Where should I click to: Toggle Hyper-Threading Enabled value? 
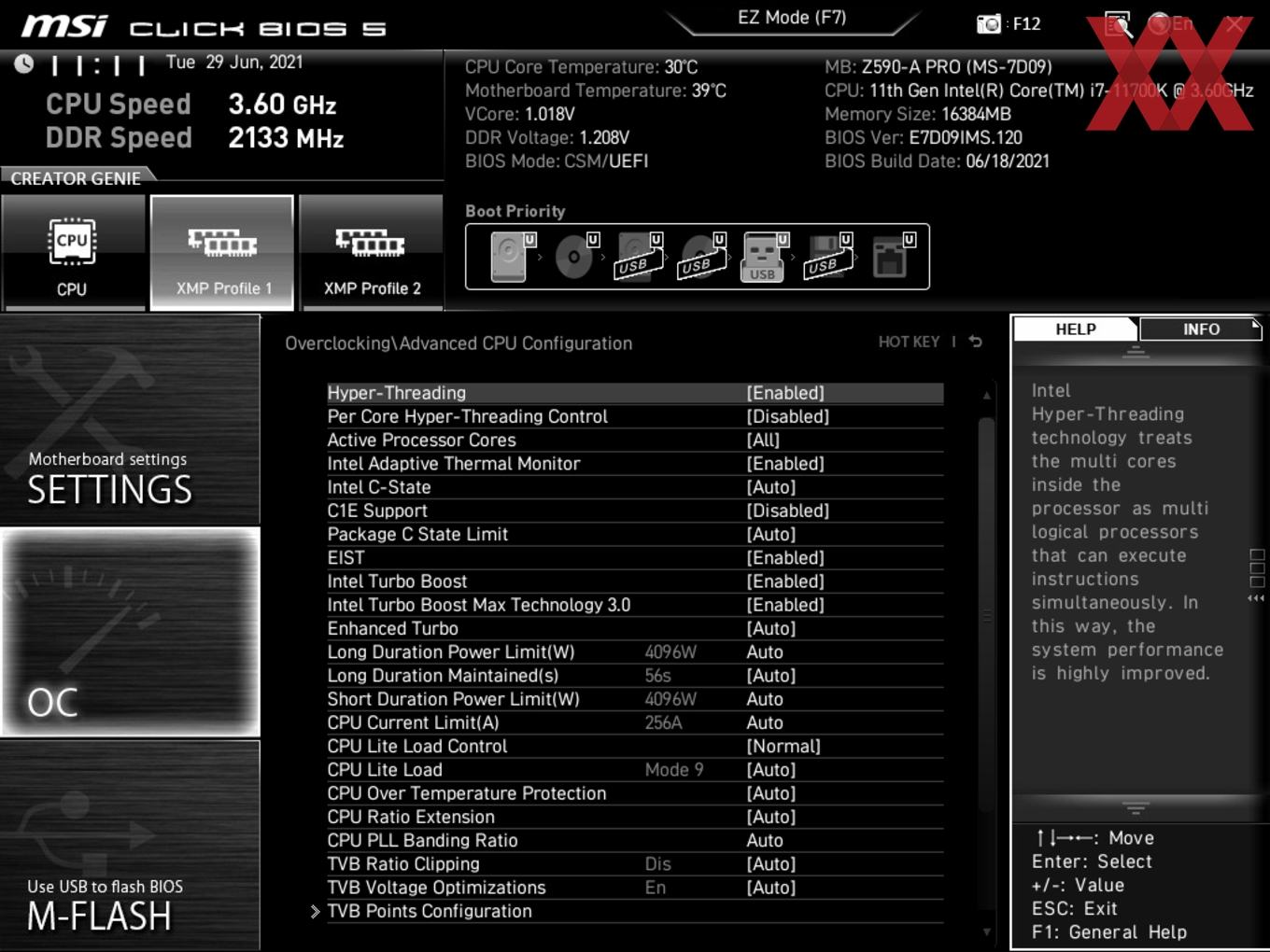[785, 393]
